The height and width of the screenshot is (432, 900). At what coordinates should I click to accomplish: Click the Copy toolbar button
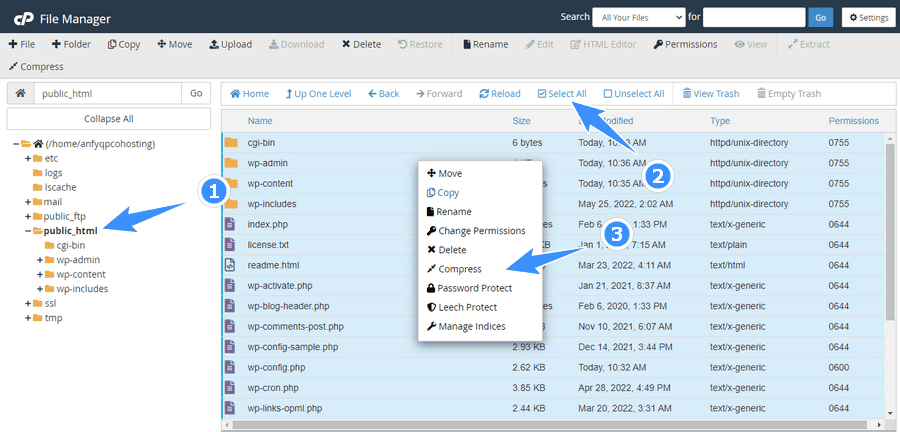[x=124, y=44]
